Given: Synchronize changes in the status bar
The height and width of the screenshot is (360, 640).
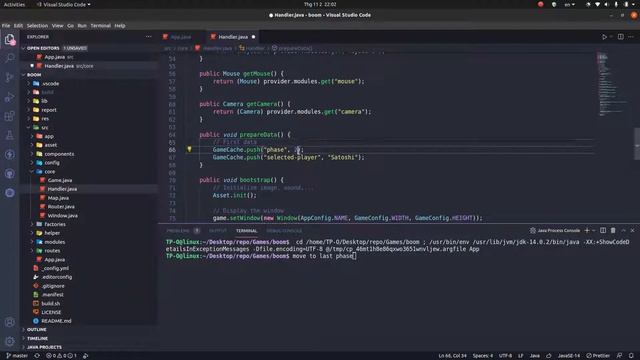Looking at the screenshot, I should click(x=37, y=356).
